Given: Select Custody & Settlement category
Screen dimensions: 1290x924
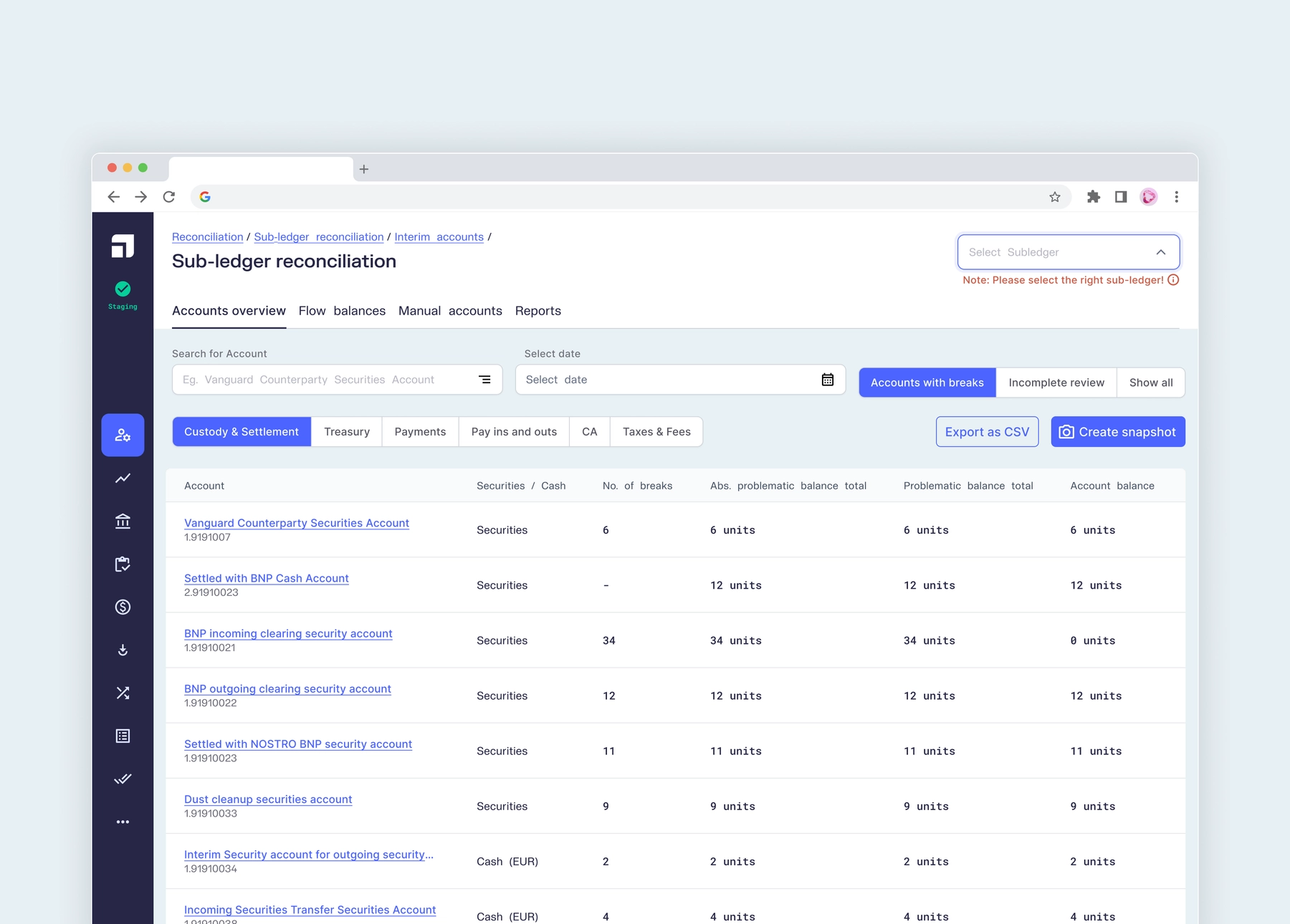Looking at the screenshot, I should coord(242,432).
